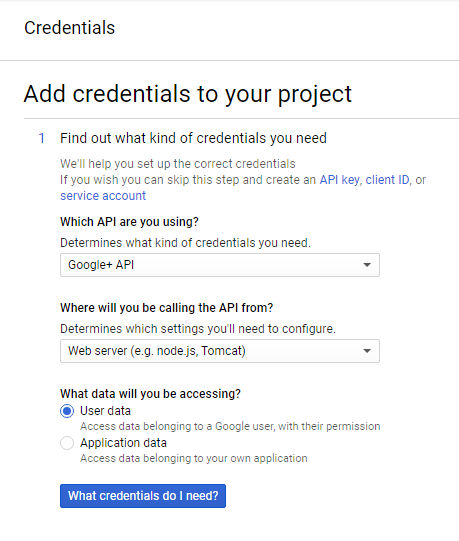Click Access data belonging to Google user description
Image resolution: width=459 pixels, height=541 pixels.
pos(230,426)
